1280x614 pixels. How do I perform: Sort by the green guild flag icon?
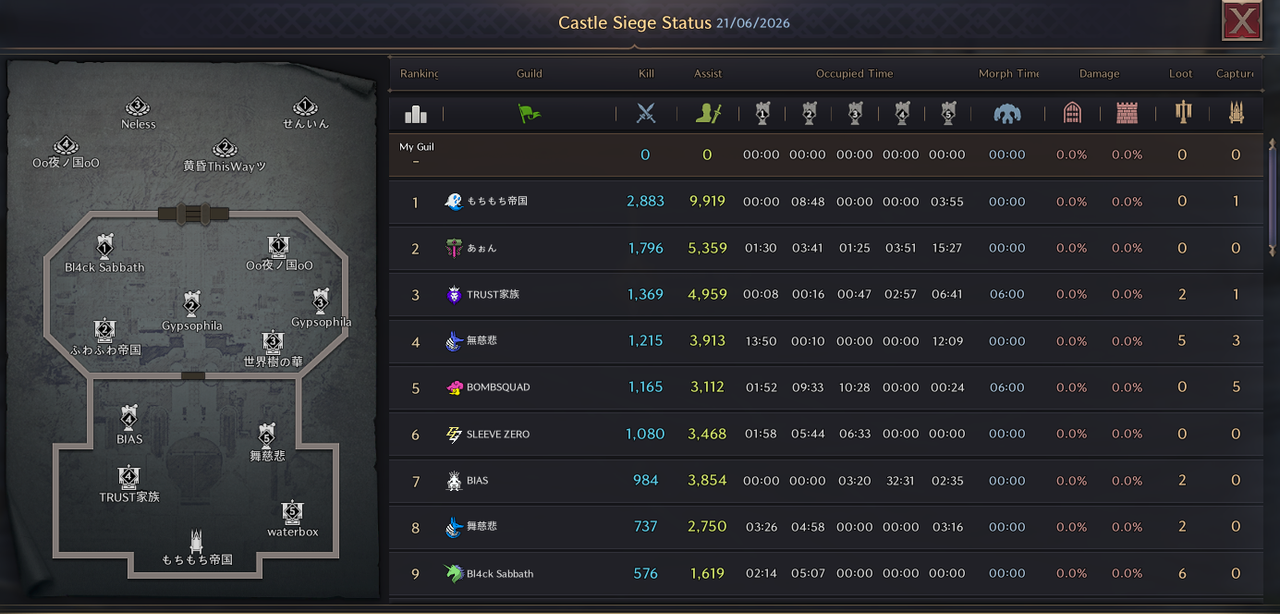coord(529,114)
